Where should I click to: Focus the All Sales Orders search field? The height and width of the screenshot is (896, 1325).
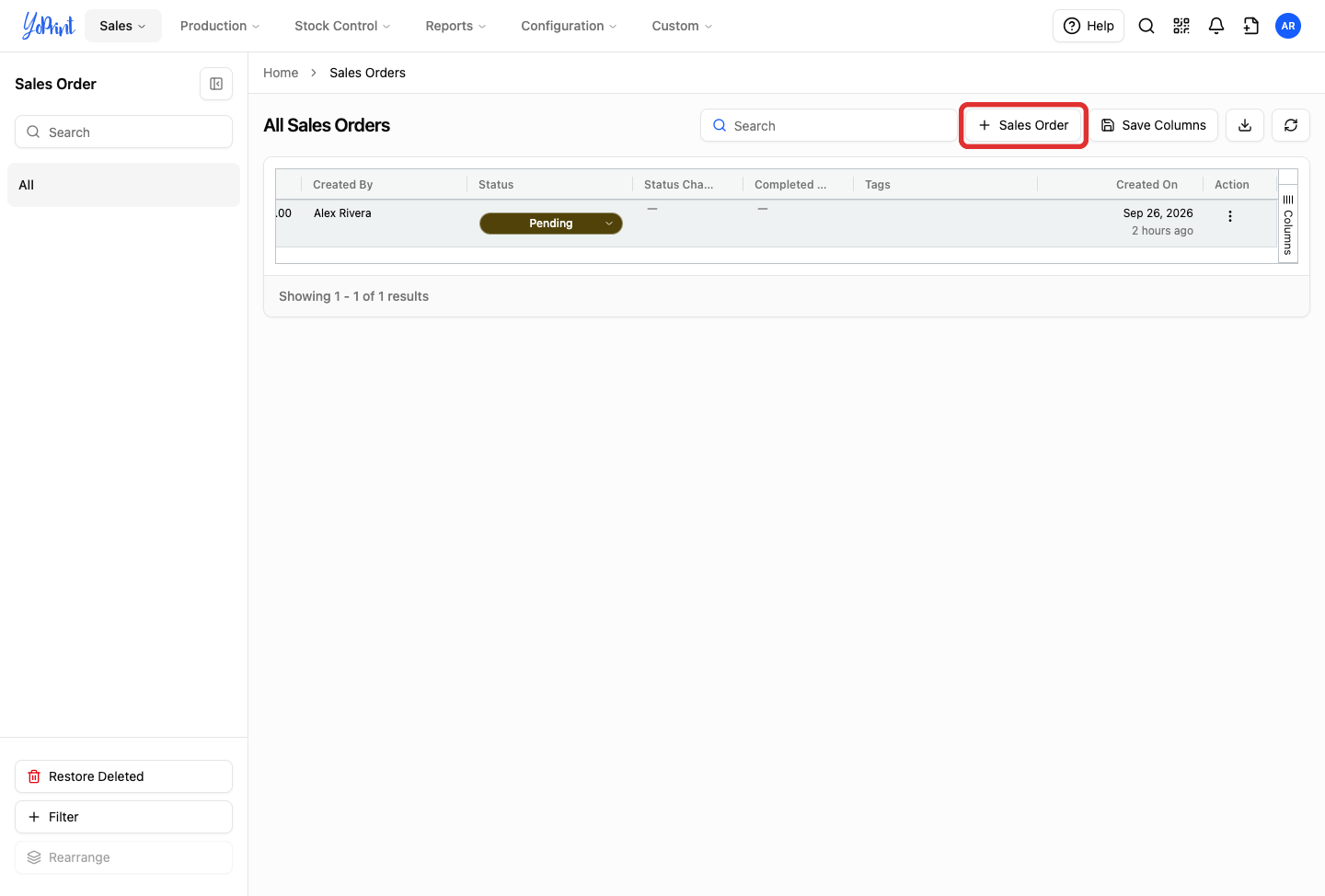[x=828, y=125]
